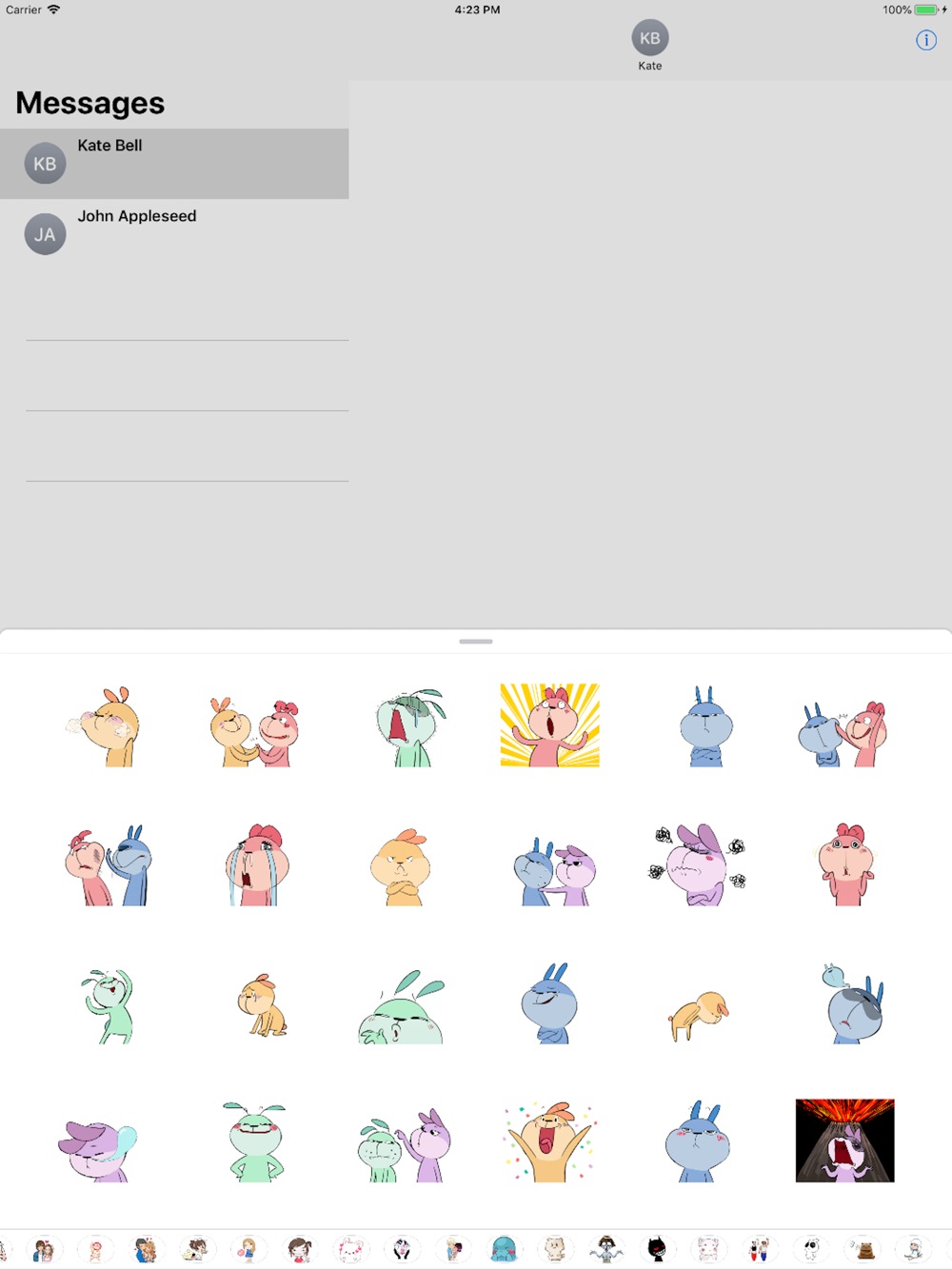Open the pink-haired girl sticker pack
The image size is (952, 1270).
click(x=95, y=1248)
